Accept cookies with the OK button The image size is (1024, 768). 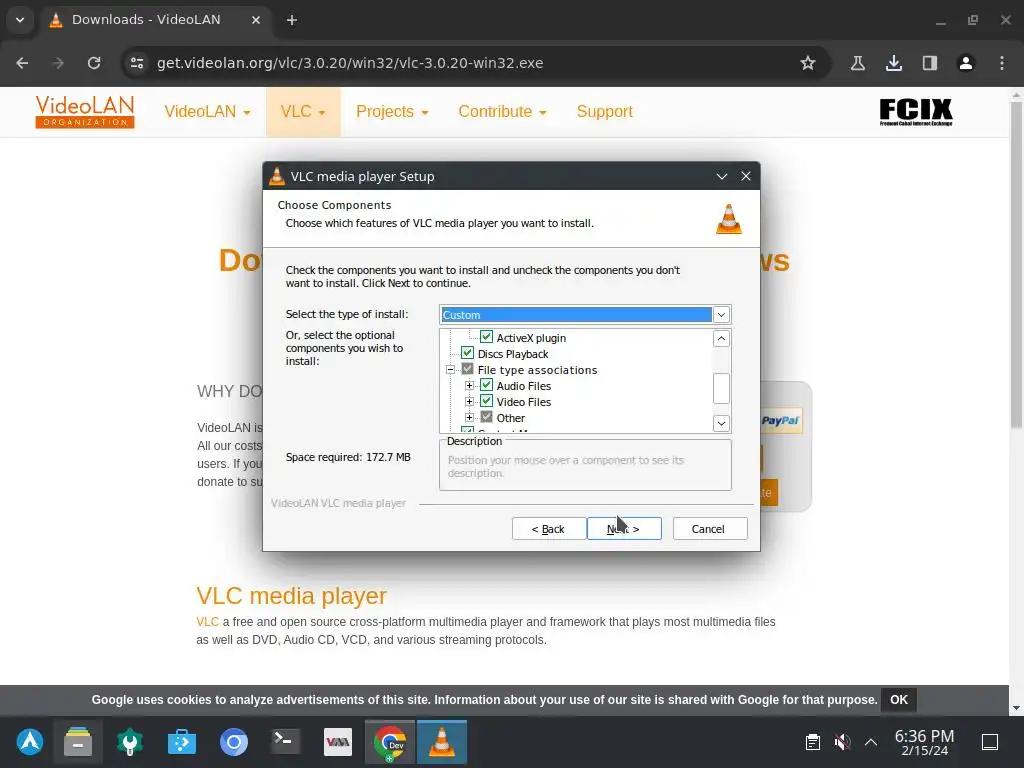pos(899,699)
